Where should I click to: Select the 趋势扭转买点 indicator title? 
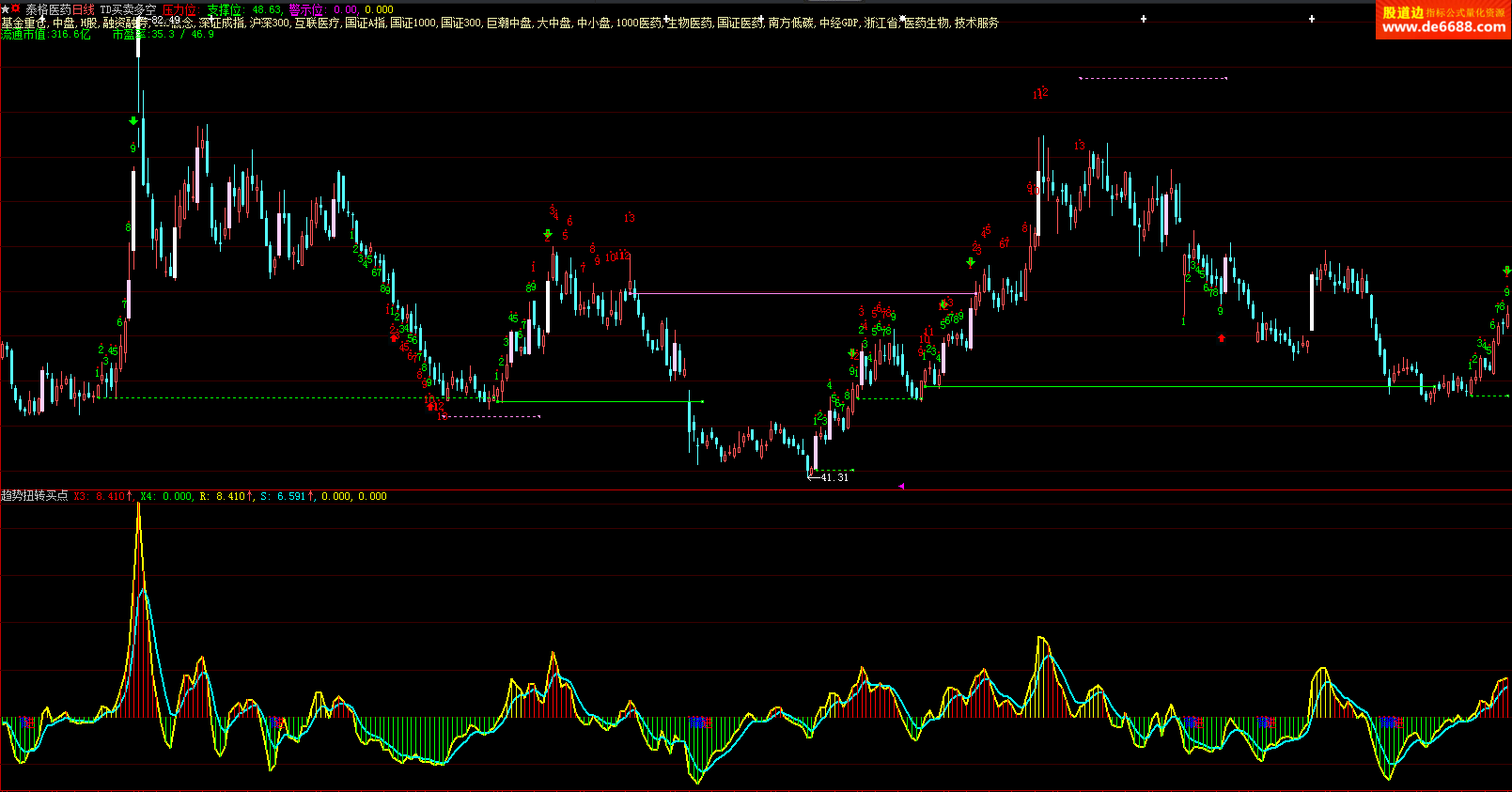pos(35,496)
